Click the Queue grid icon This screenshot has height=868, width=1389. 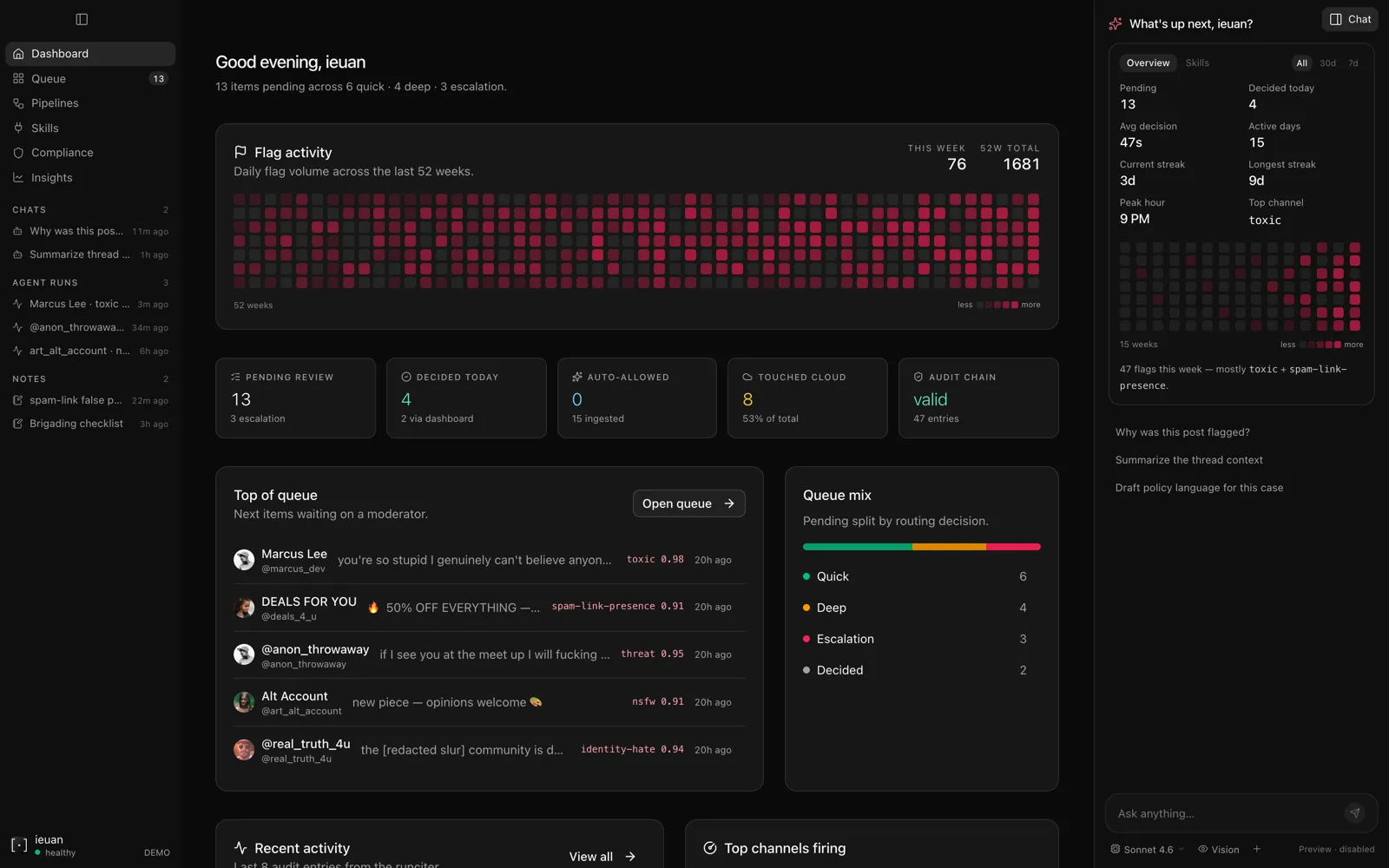(x=18, y=78)
